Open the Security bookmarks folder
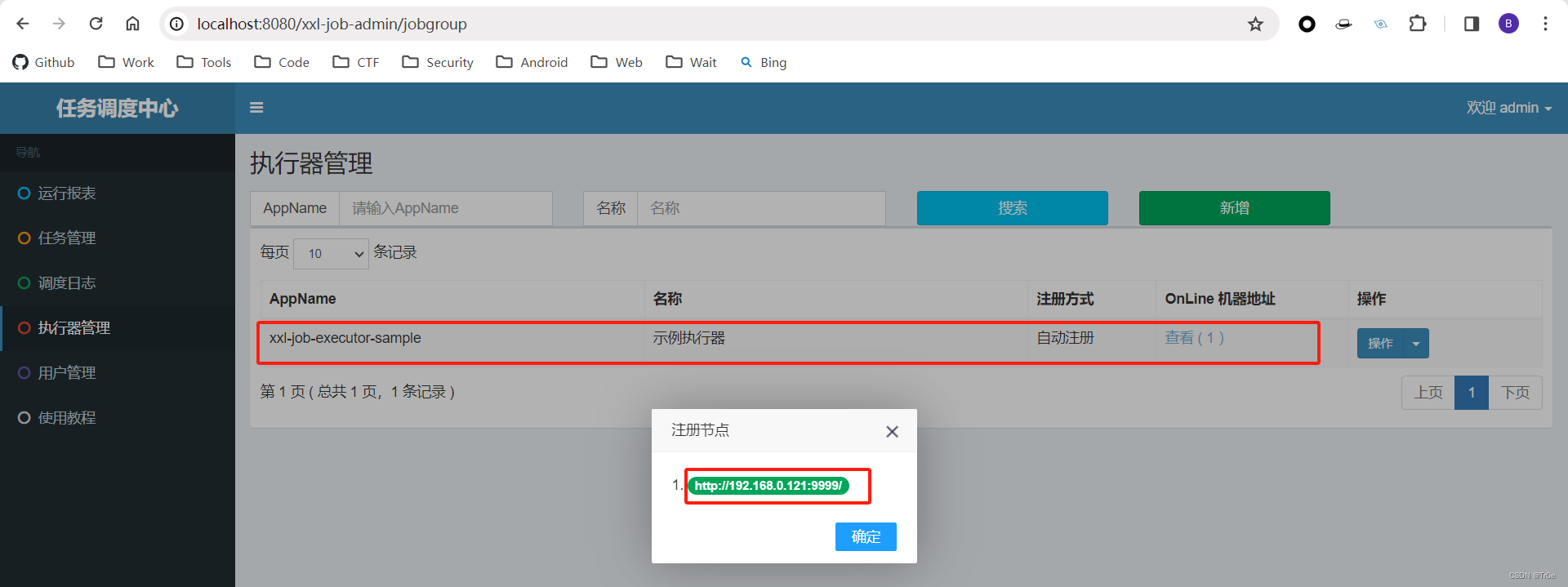Screen dimensions: 1568x587 point(438,62)
